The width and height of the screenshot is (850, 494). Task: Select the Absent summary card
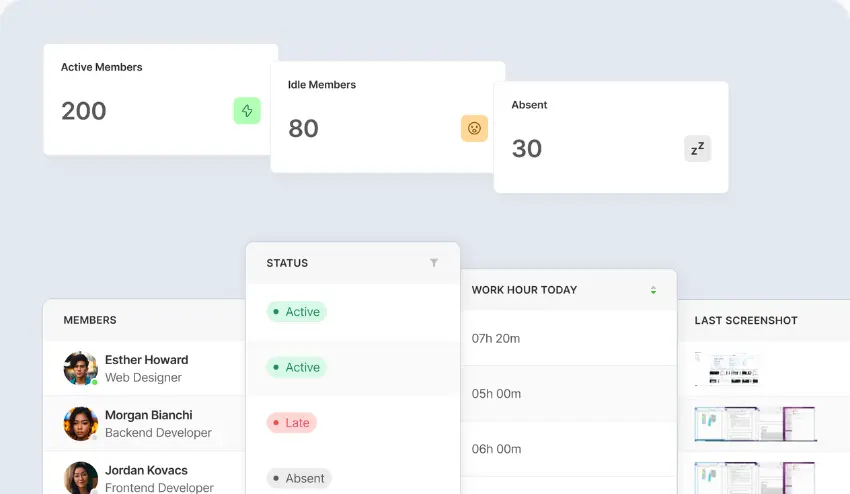(x=611, y=137)
